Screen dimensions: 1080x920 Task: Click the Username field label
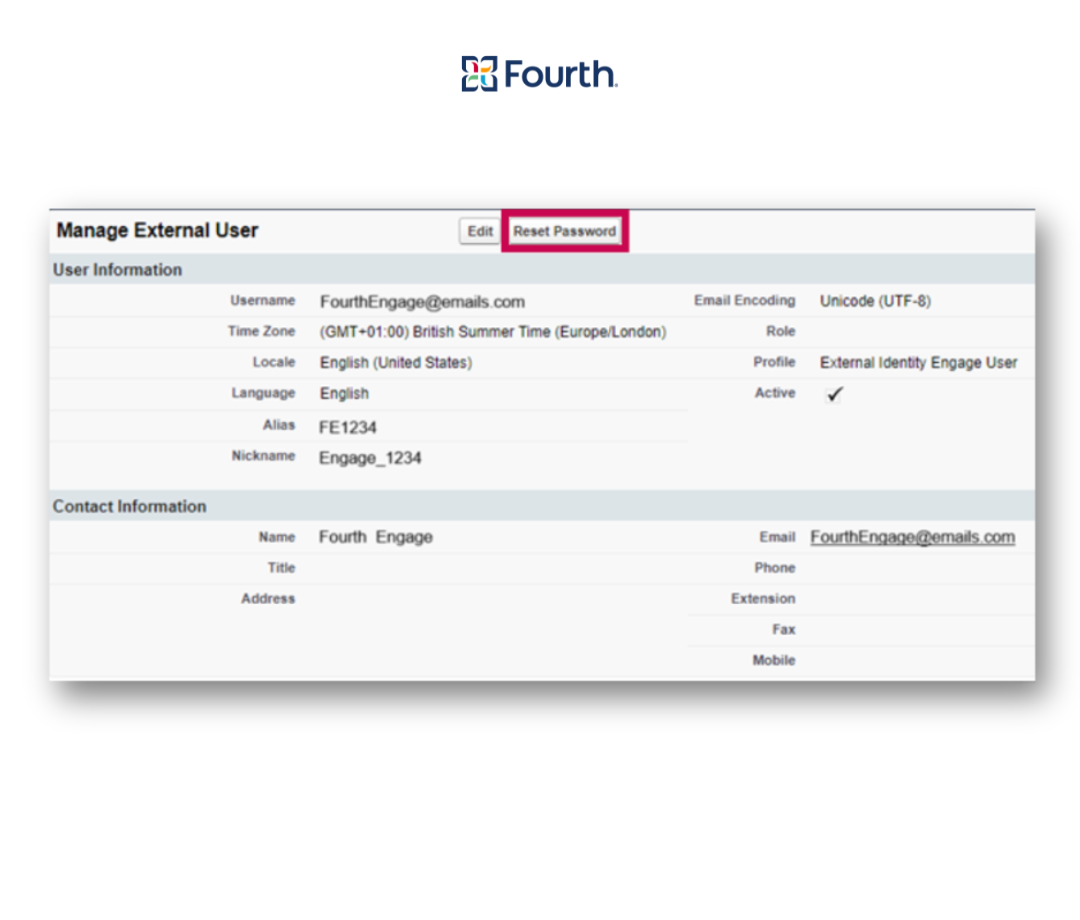tap(262, 300)
